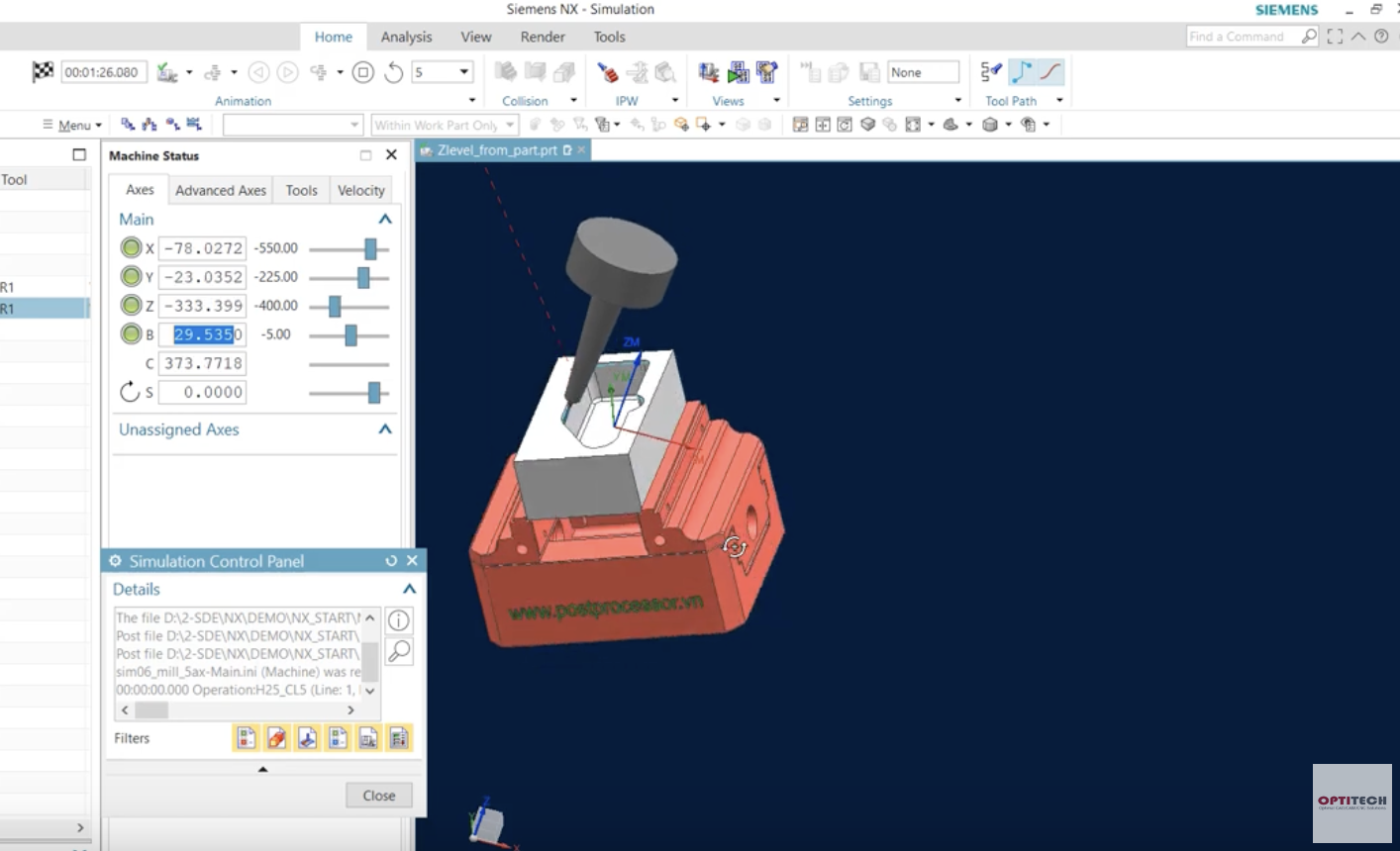1400x851 pixels.
Task: Click the Y axis slider handle
Action: click(363, 277)
